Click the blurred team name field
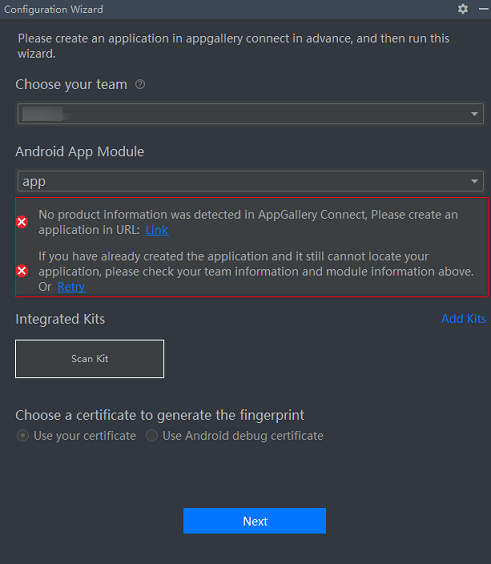The width and height of the screenshot is (491, 564). click(x=250, y=114)
